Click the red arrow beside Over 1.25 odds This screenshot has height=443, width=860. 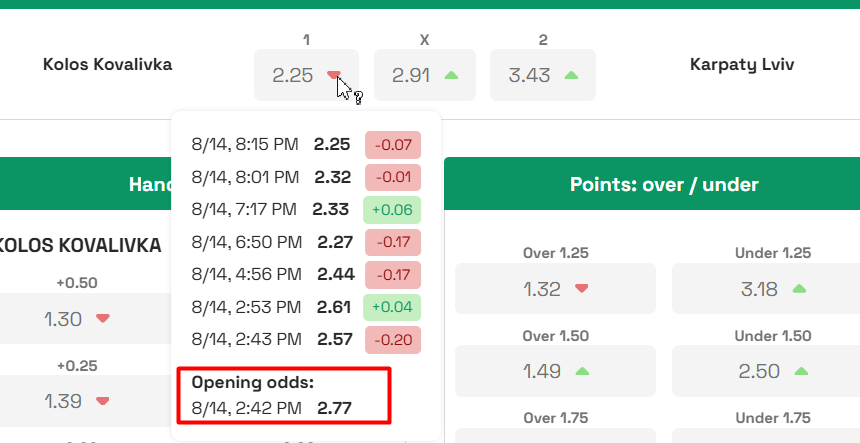click(582, 289)
